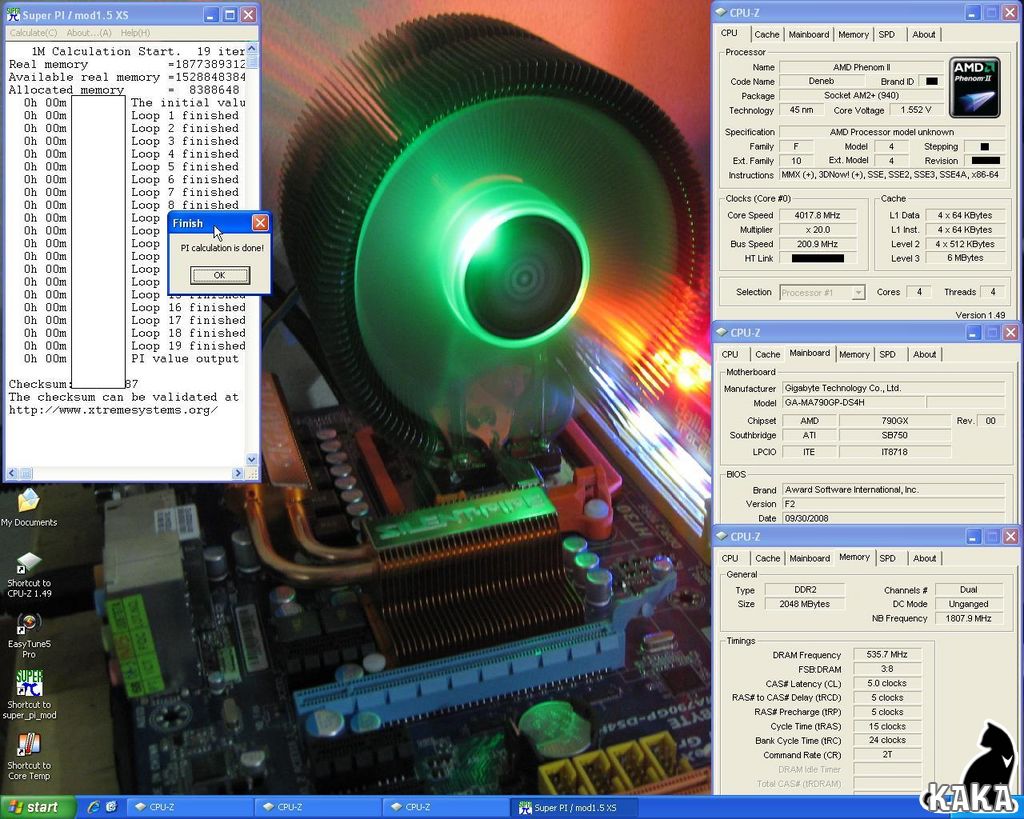Screen dimensions: 1024x819
Task: Open the Shortcut to CPU-Z 1.49 icon
Action: coord(29,573)
